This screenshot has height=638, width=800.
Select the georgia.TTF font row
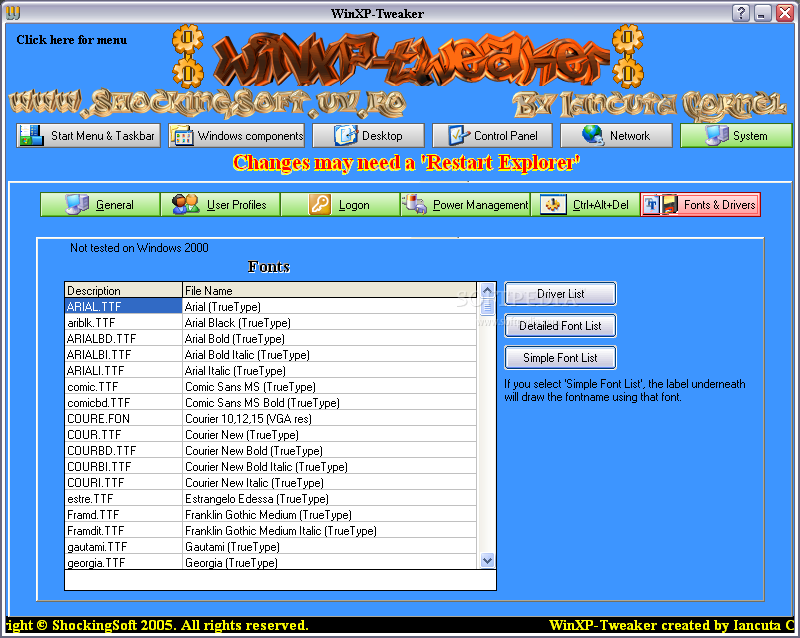point(270,562)
